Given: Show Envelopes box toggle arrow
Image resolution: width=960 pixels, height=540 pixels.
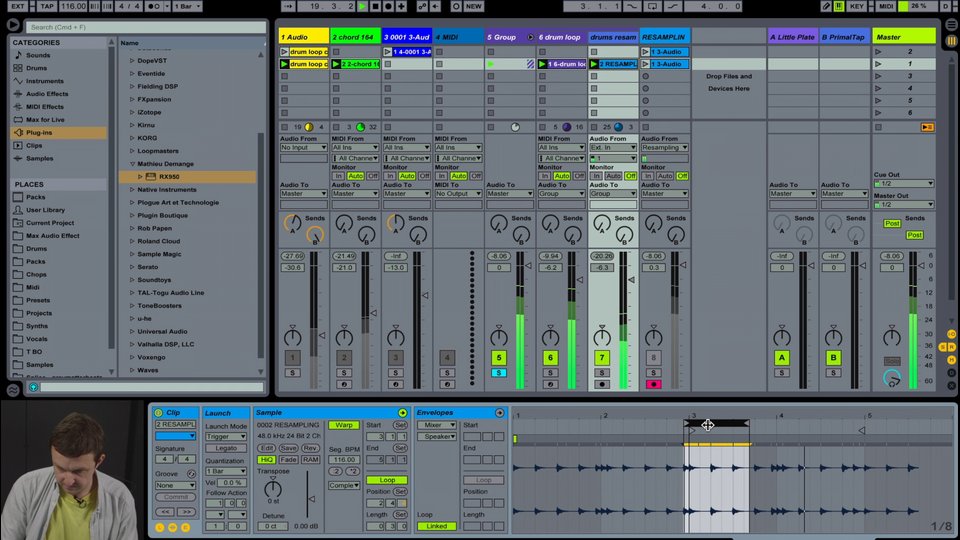Looking at the screenshot, I should (500, 413).
